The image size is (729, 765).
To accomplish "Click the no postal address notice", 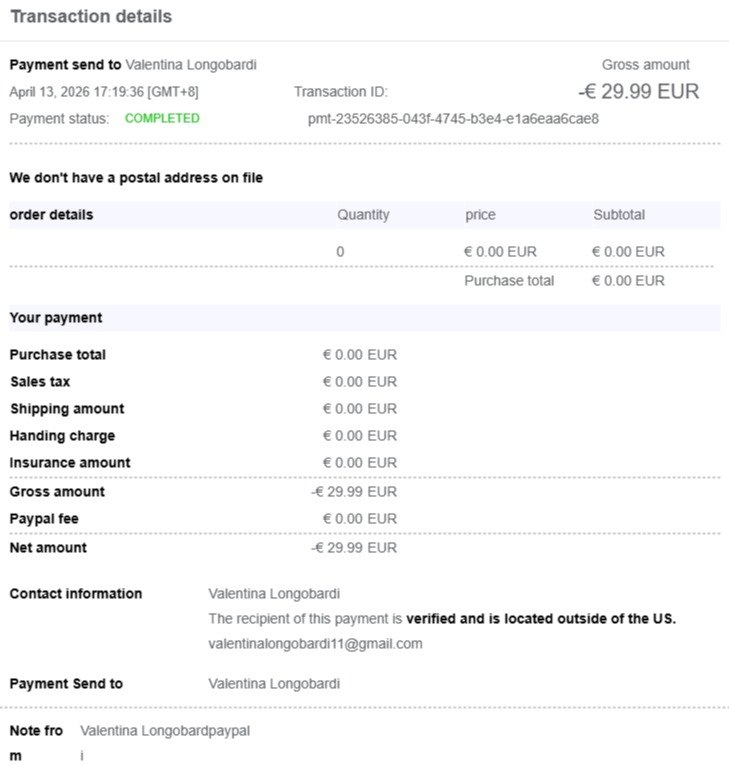I will [136, 178].
